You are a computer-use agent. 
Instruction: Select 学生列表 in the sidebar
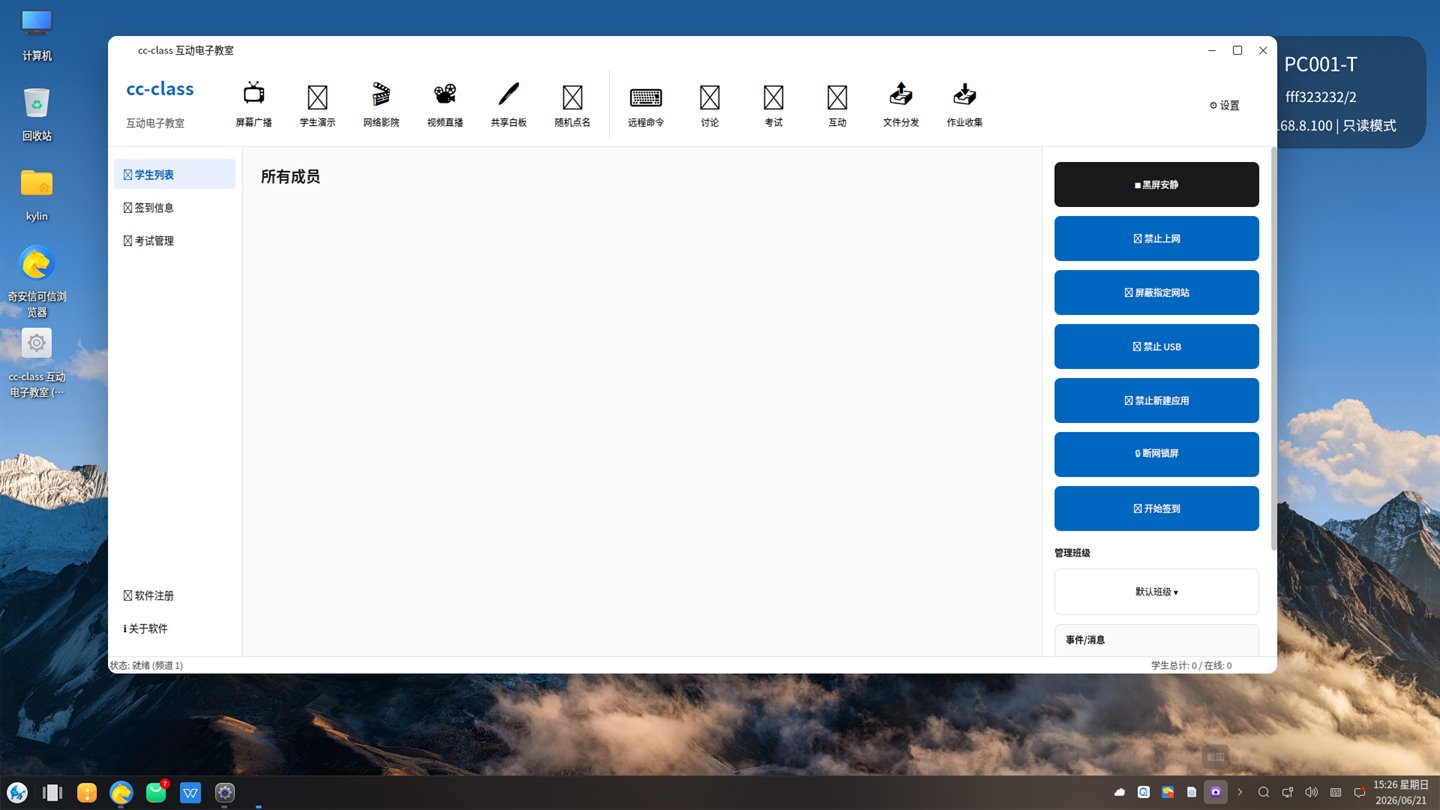point(175,174)
